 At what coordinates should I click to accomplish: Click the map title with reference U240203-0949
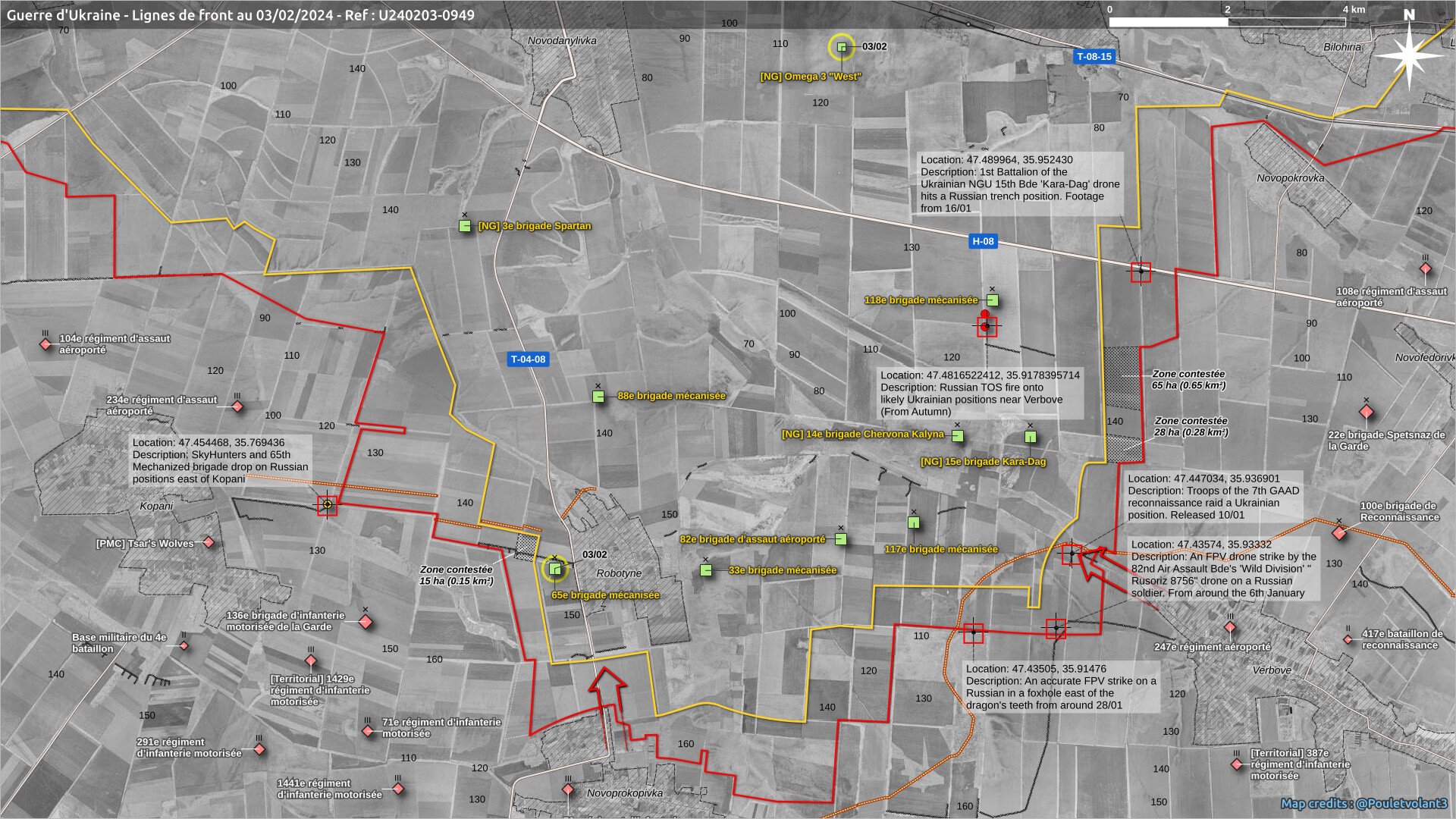pos(240,15)
